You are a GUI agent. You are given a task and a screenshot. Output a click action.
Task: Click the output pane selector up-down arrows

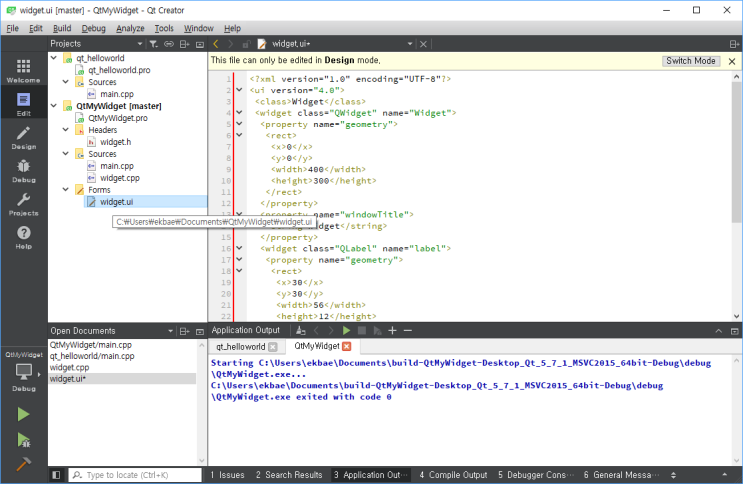click(x=673, y=475)
